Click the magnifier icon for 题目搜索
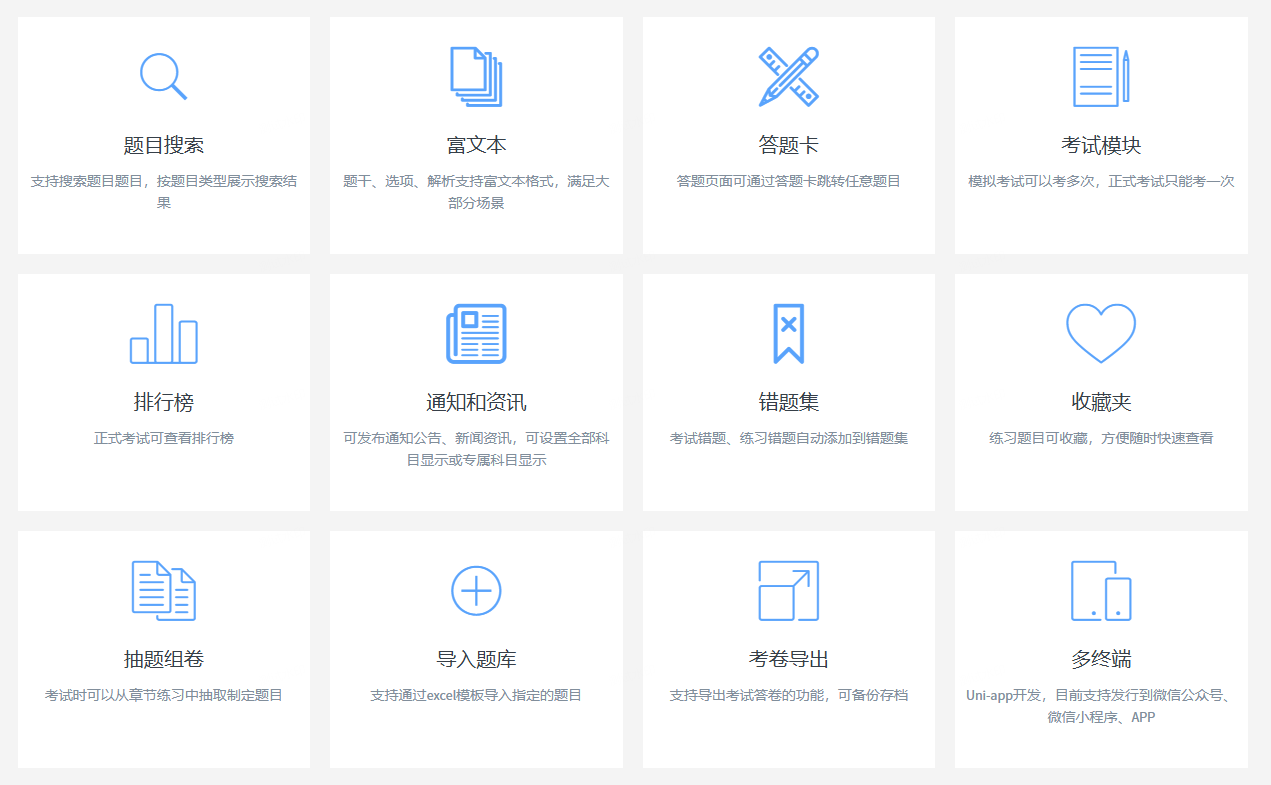This screenshot has height=785, width=1271. (x=163, y=75)
